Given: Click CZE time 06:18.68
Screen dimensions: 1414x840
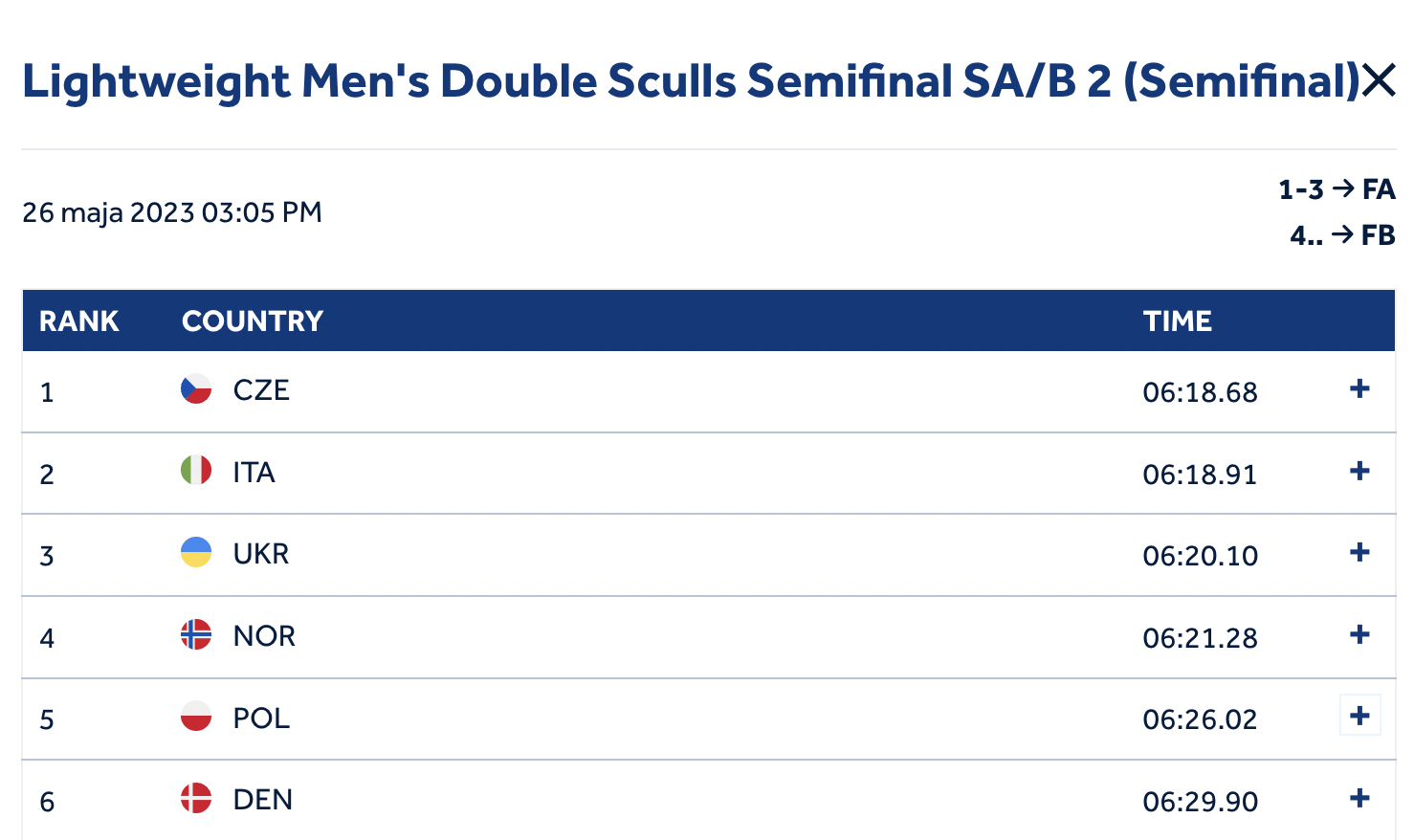Looking at the screenshot, I should pos(1200,392).
